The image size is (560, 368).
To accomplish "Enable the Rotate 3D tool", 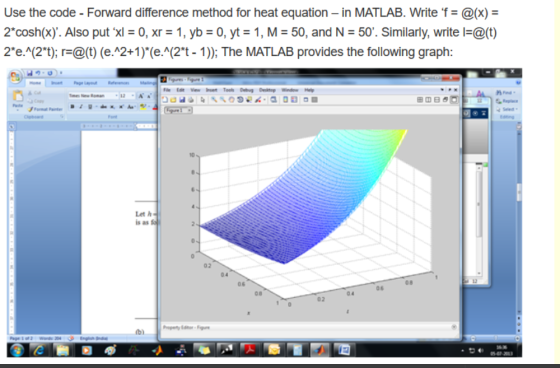I will click(240, 100).
